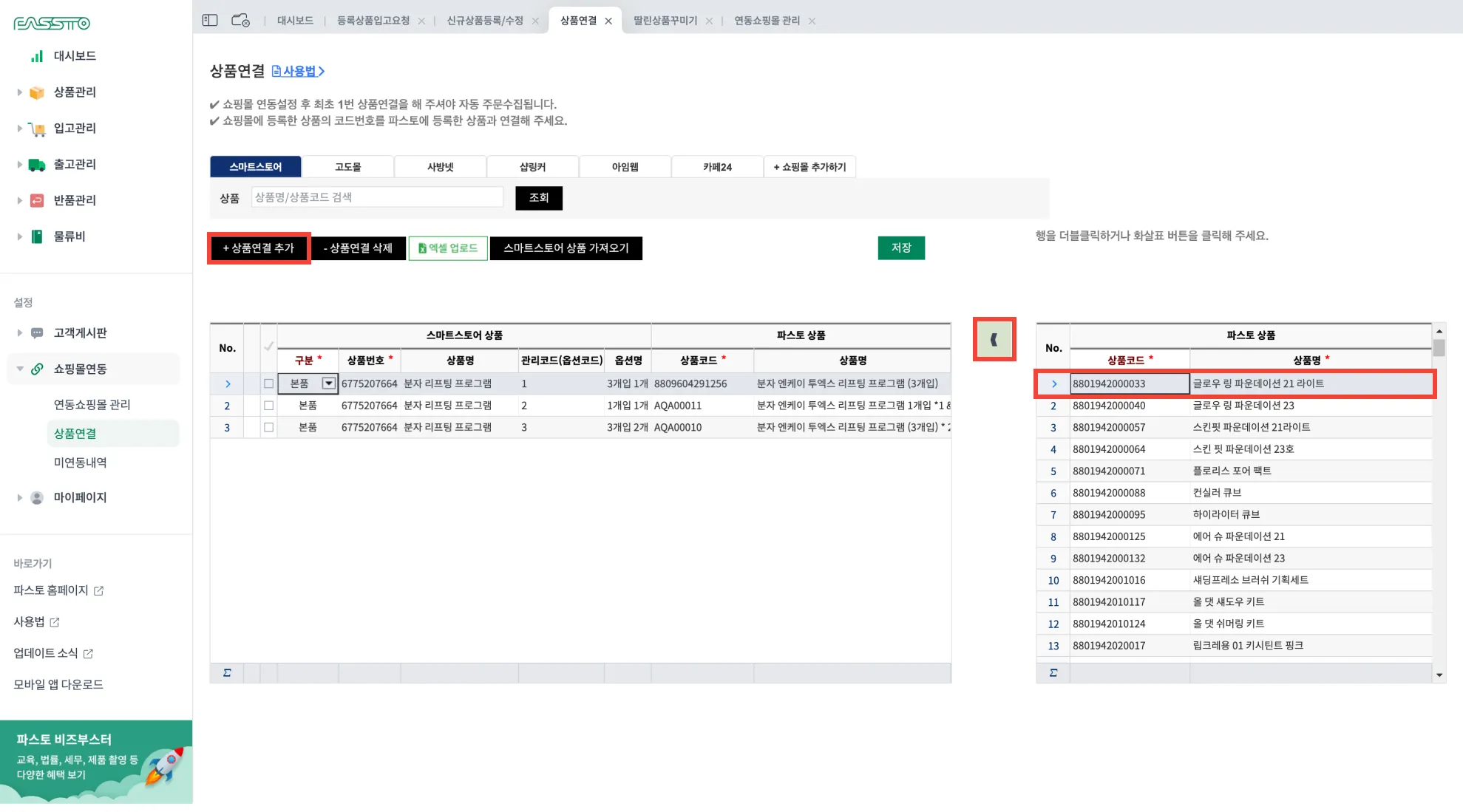Click the 출고관리 green truck icon
Viewport: 1463px width, 812px height.
click(36, 165)
